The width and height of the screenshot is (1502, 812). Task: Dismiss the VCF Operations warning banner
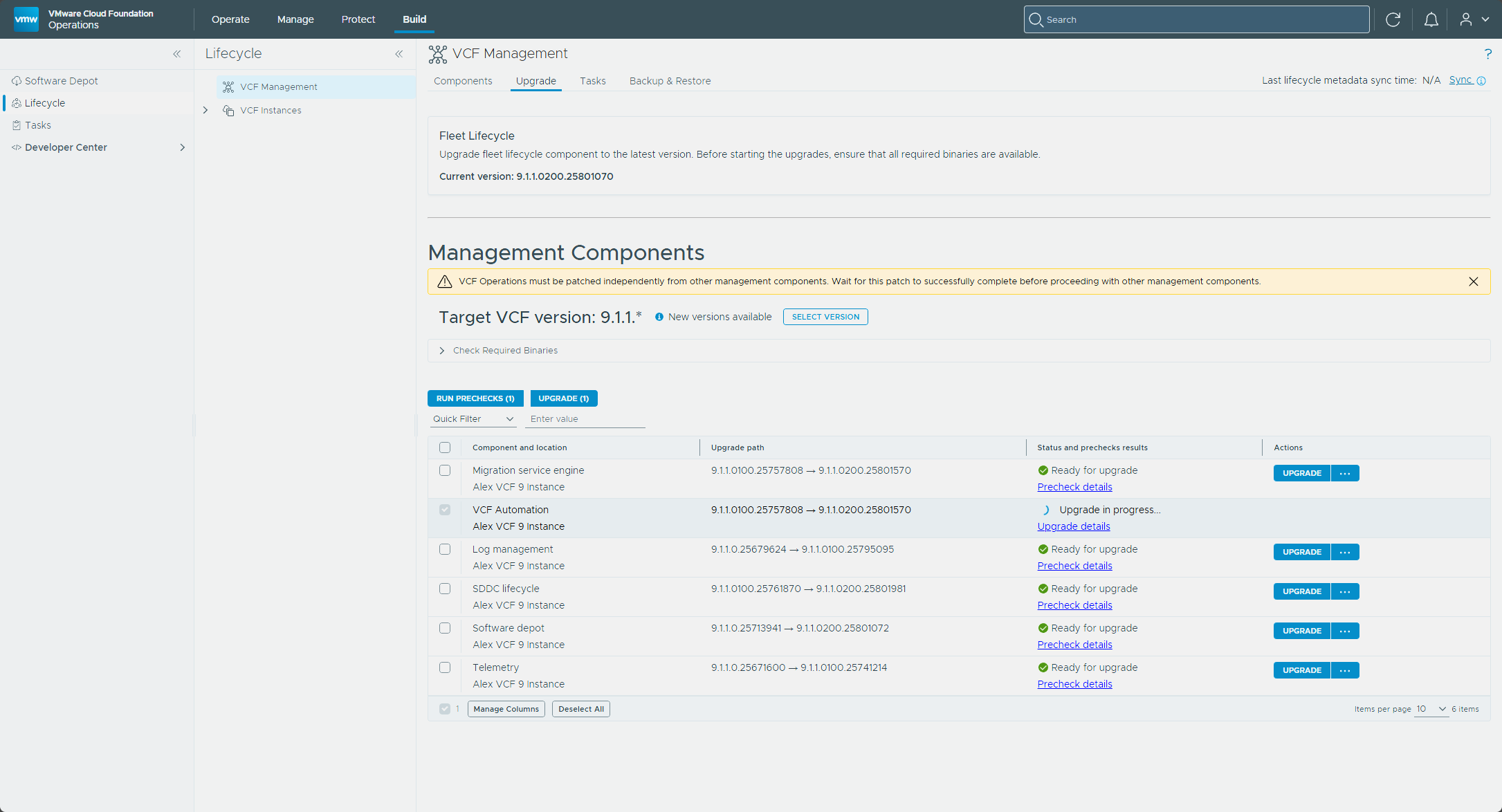(1474, 282)
